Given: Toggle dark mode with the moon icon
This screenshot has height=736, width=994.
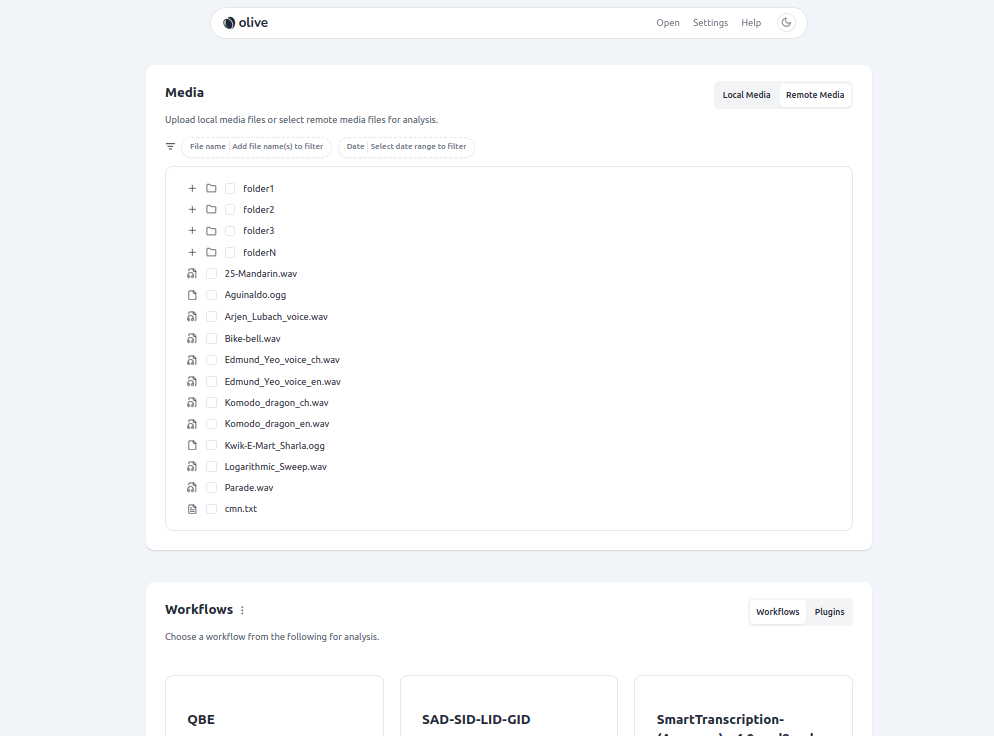Looking at the screenshot, I should 786,21.
